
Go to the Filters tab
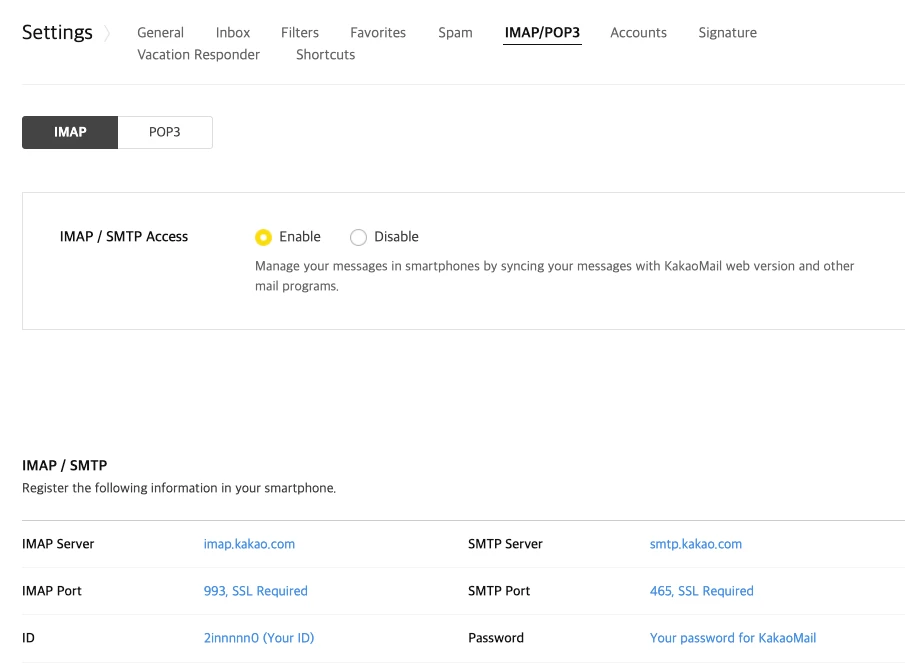click(x=300, y=33)
